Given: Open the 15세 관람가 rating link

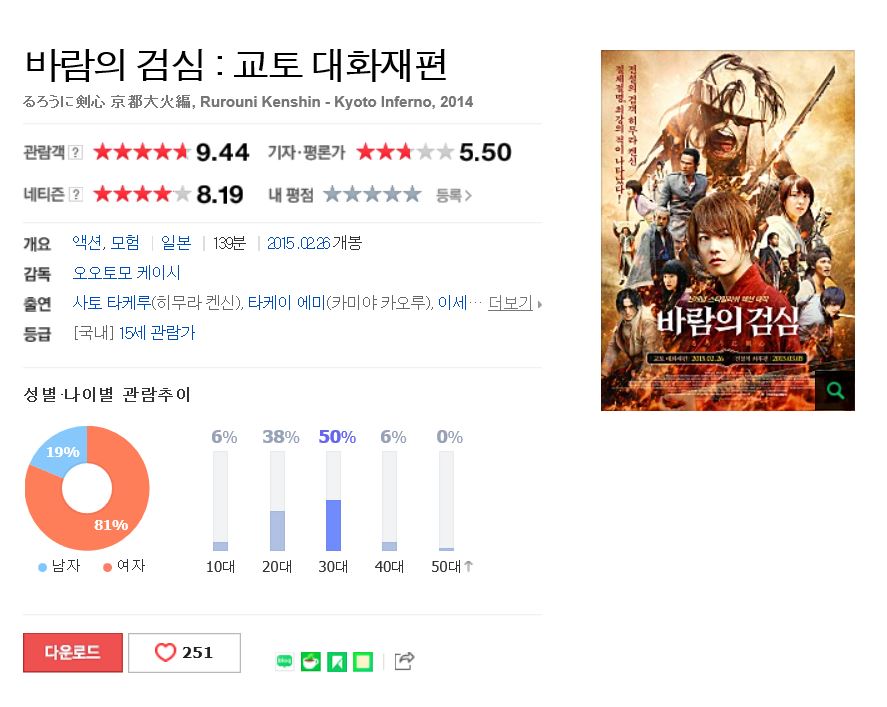Looking at the screenshot, I should (157, 333).
